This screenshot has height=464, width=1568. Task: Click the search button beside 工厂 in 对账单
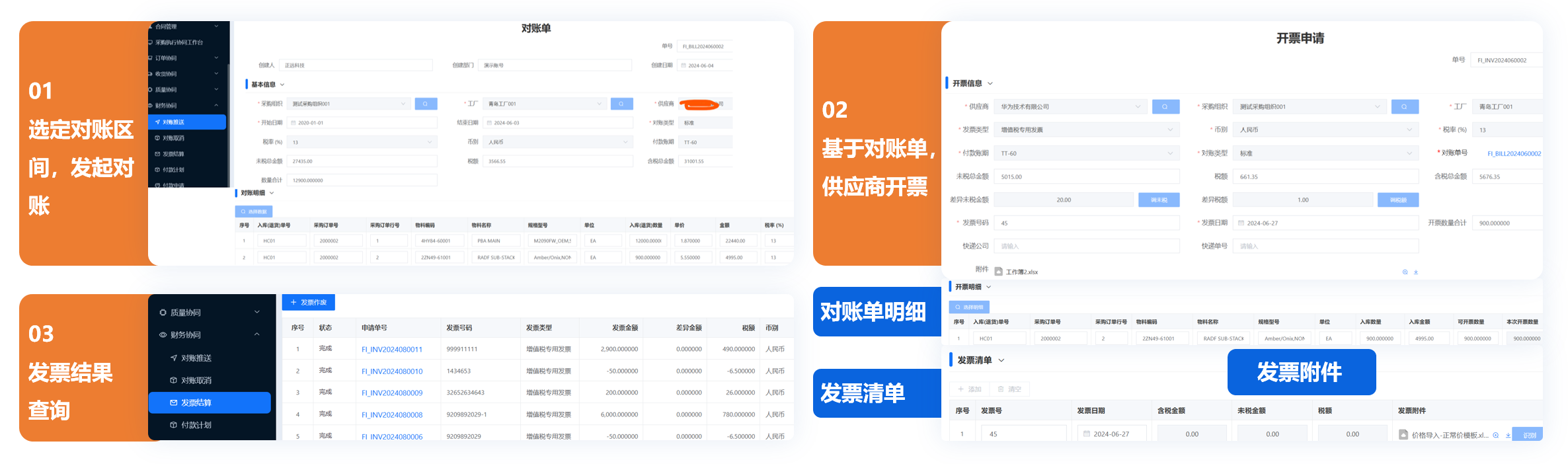[x=621, y=104]
